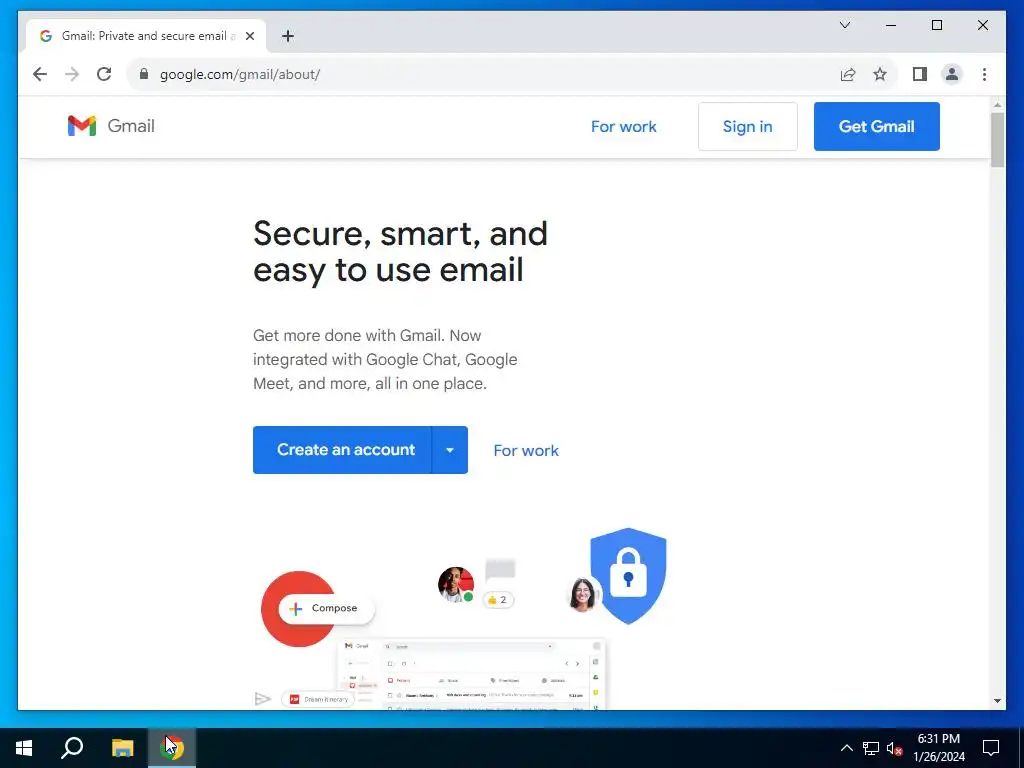1024x768 pixels.
Task: Open Chrome profile avatar icon
Action: pos(952,74)
